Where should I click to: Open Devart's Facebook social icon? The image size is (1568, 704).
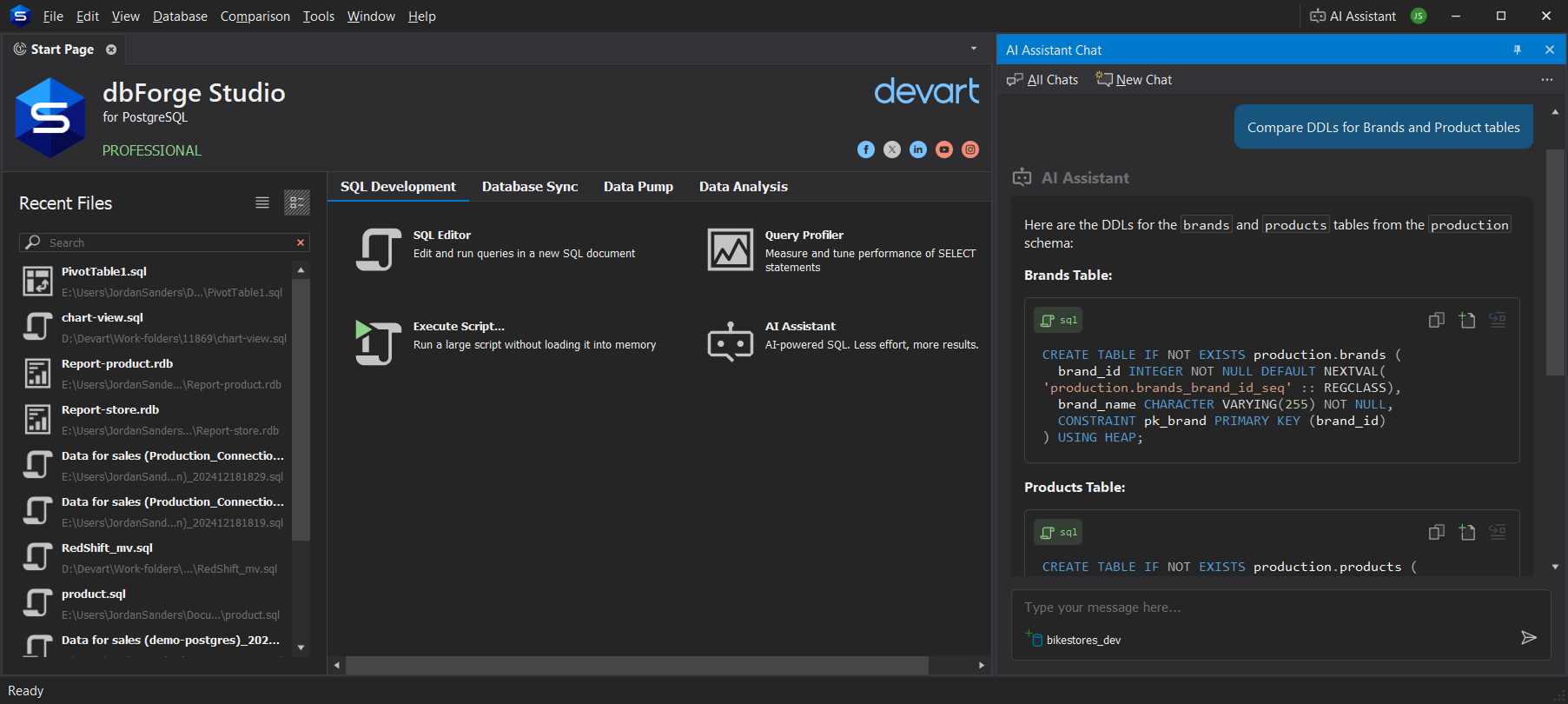coord(866,149)
